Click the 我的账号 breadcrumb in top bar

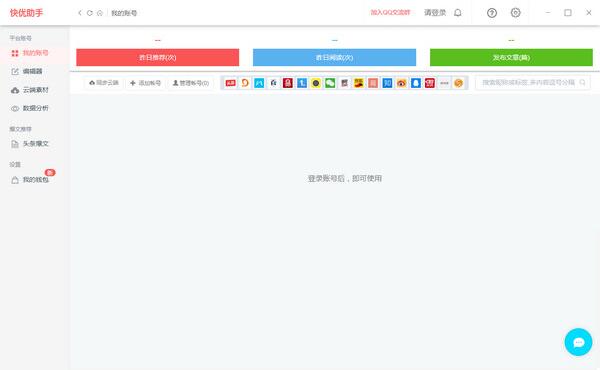click(x=124, y=13)
